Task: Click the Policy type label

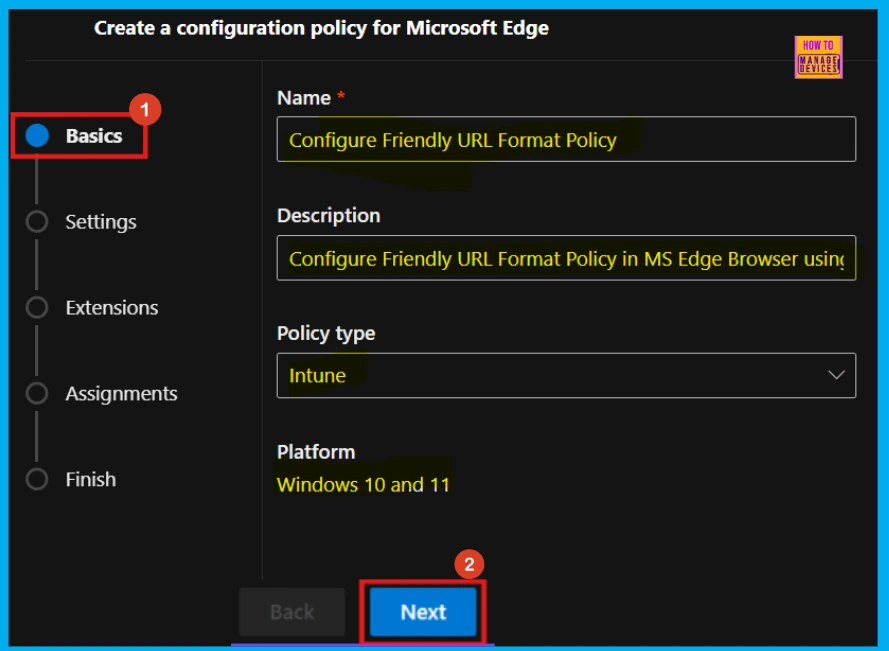Action: click(326, 333)
